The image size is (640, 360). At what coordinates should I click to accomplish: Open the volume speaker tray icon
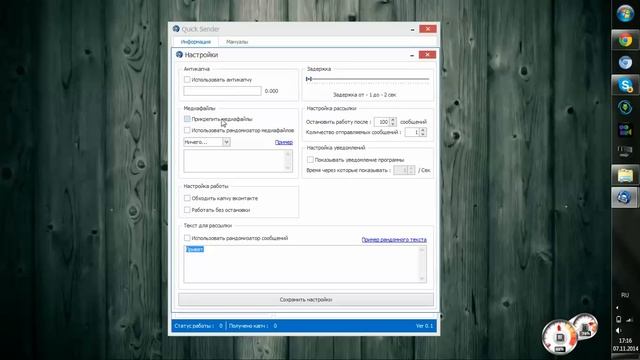(x=618, y=330)
